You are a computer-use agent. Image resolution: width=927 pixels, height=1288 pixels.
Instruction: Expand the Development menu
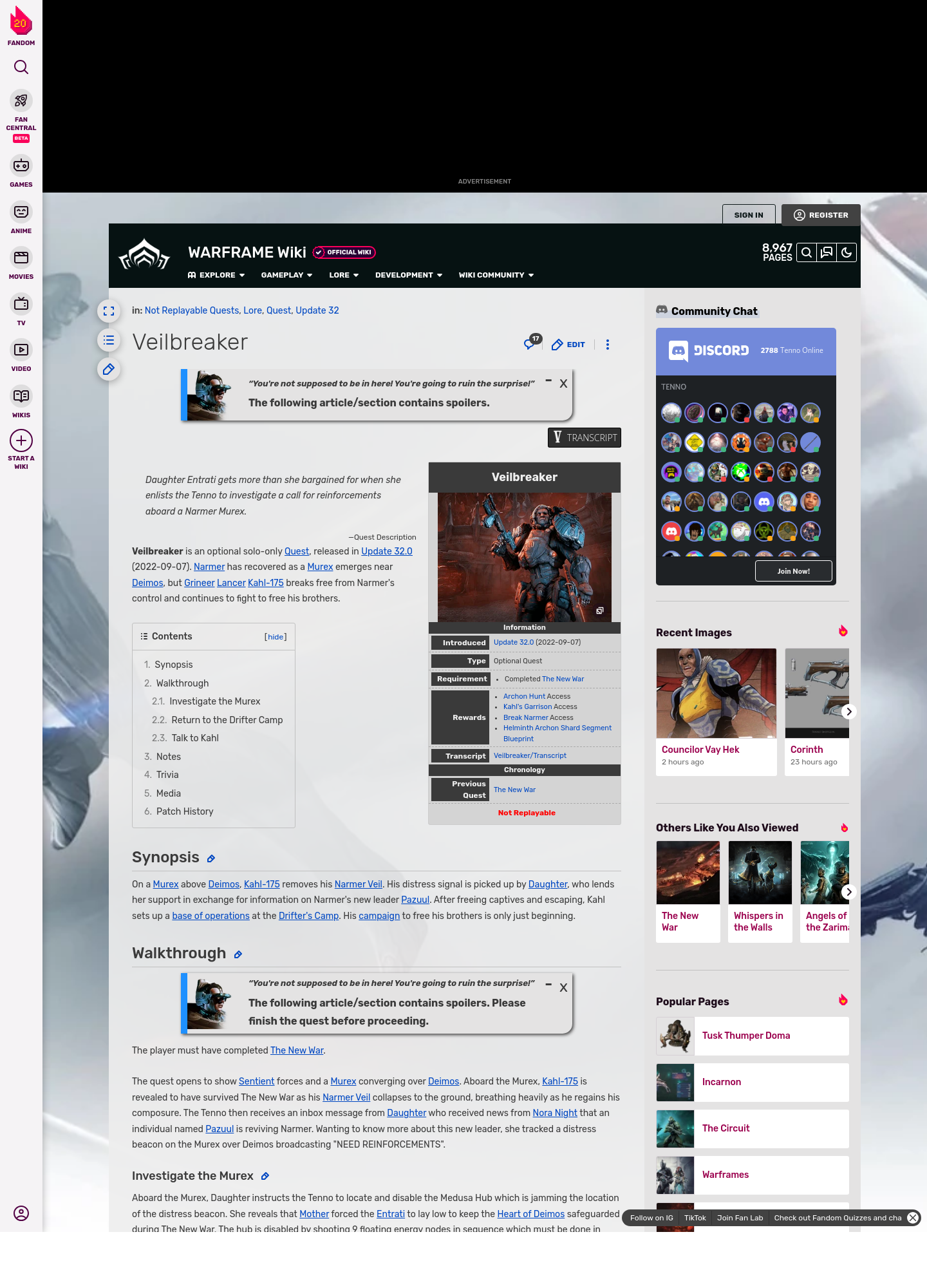(409, 275)
